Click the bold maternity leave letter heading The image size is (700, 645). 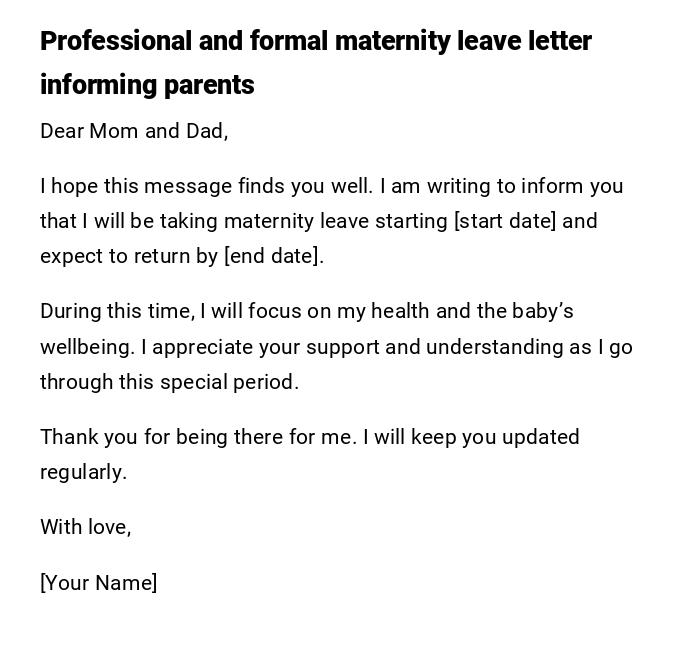tap(315, 42)
